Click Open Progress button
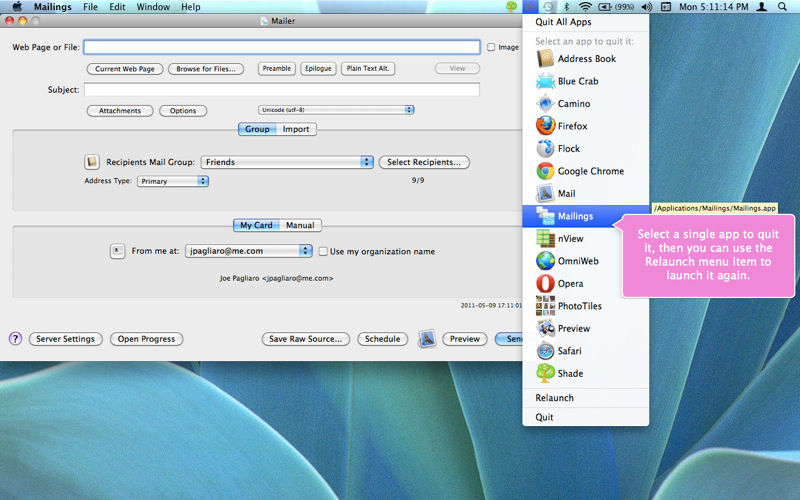This screenshot has width=800, height=500. point(146,339)
